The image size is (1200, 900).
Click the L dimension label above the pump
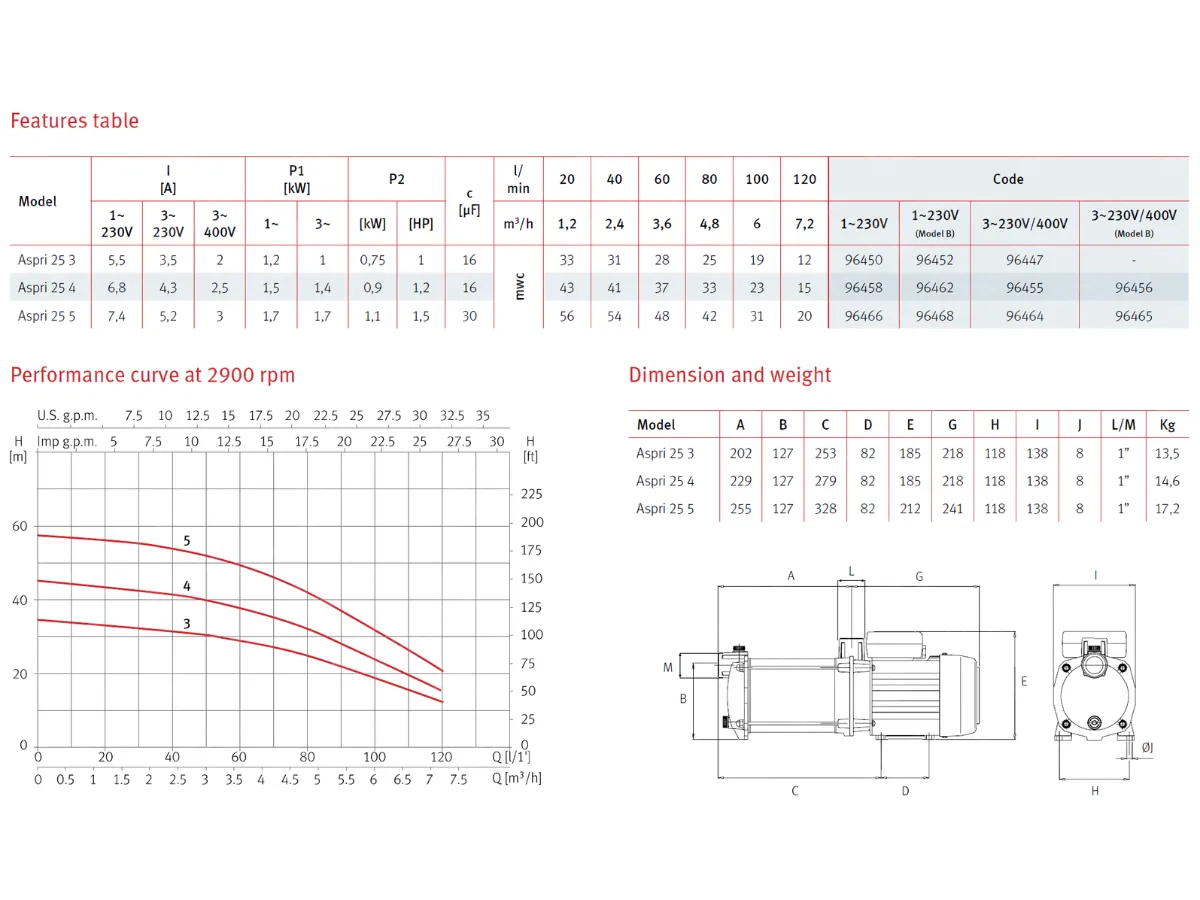851,571
